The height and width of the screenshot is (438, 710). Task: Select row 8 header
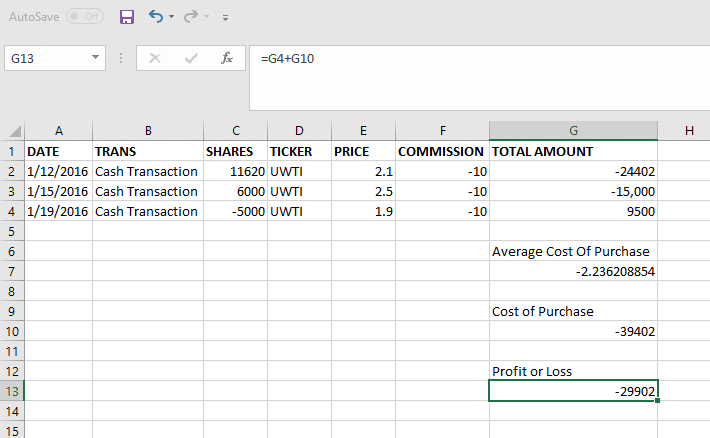point(12,291)
